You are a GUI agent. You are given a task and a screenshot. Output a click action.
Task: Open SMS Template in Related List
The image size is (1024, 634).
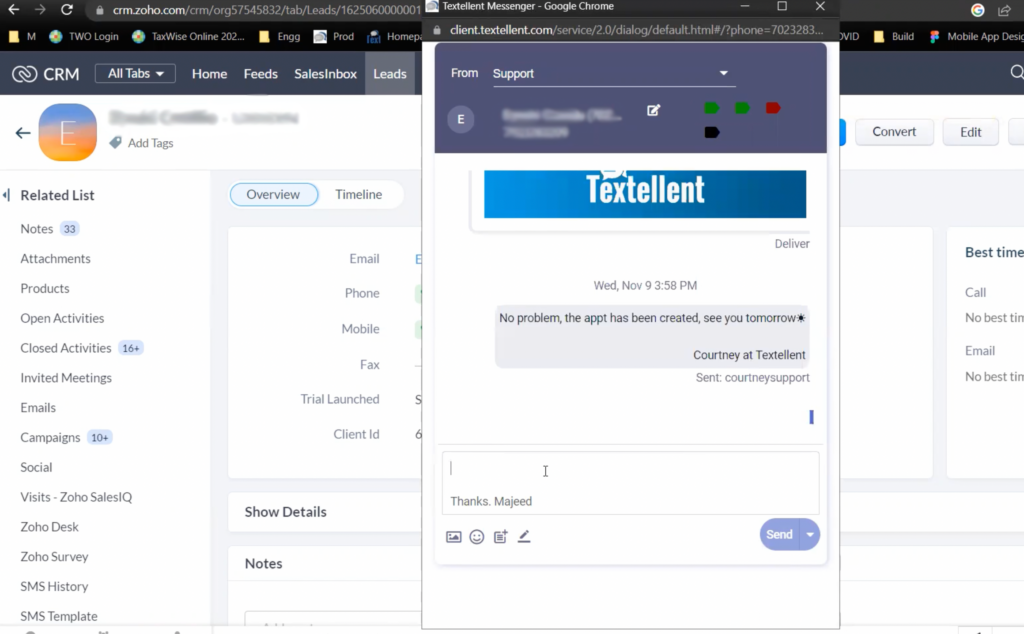(59, 616)
